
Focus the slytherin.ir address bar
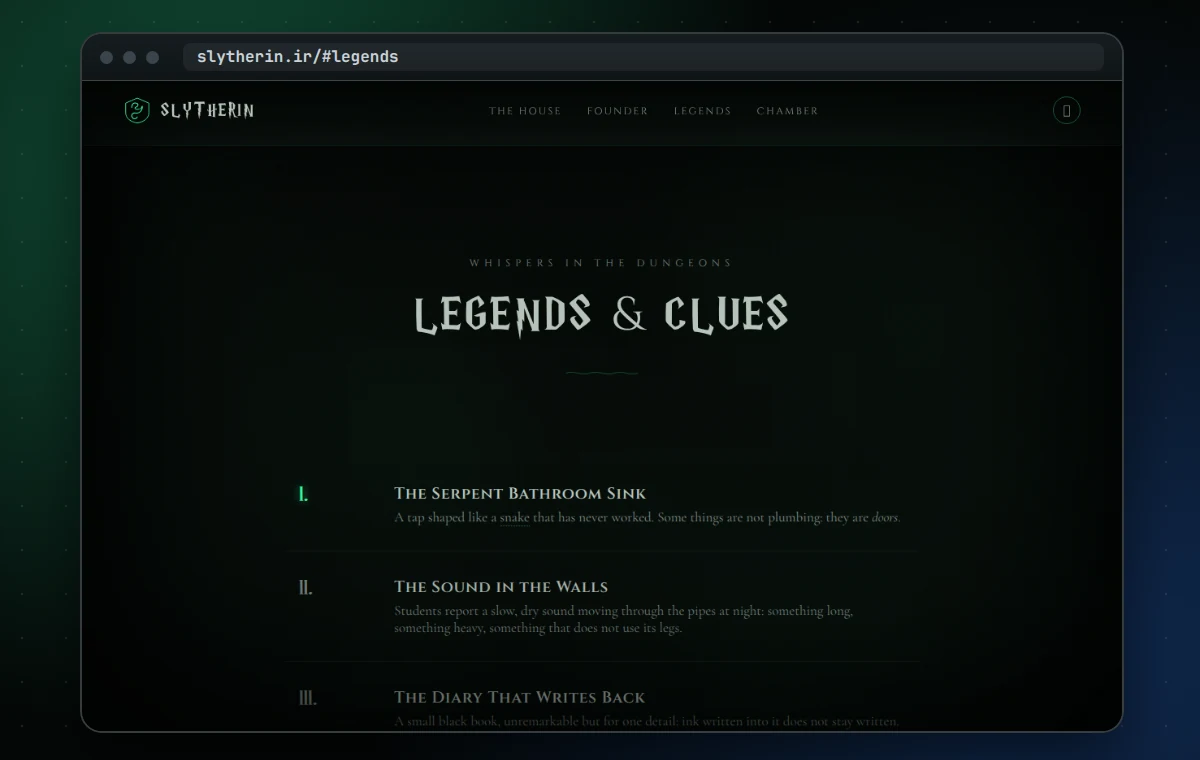tap(643, 57)
